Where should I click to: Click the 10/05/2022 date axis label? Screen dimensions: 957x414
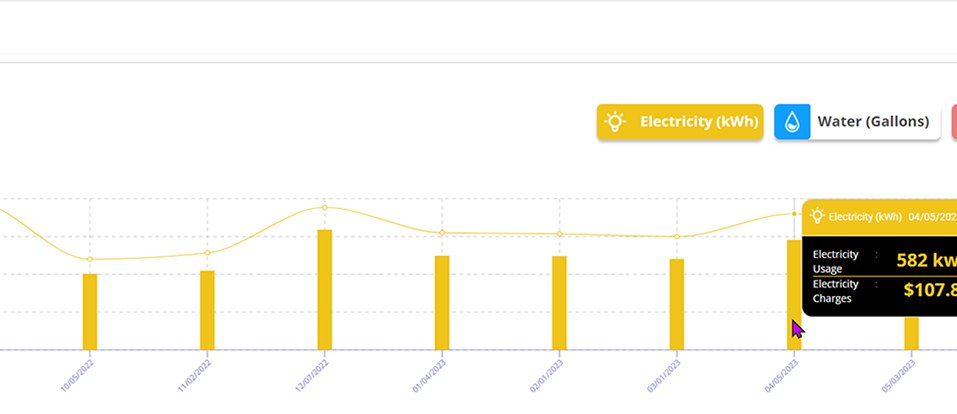pyautogui.click(x=77, y=372)
